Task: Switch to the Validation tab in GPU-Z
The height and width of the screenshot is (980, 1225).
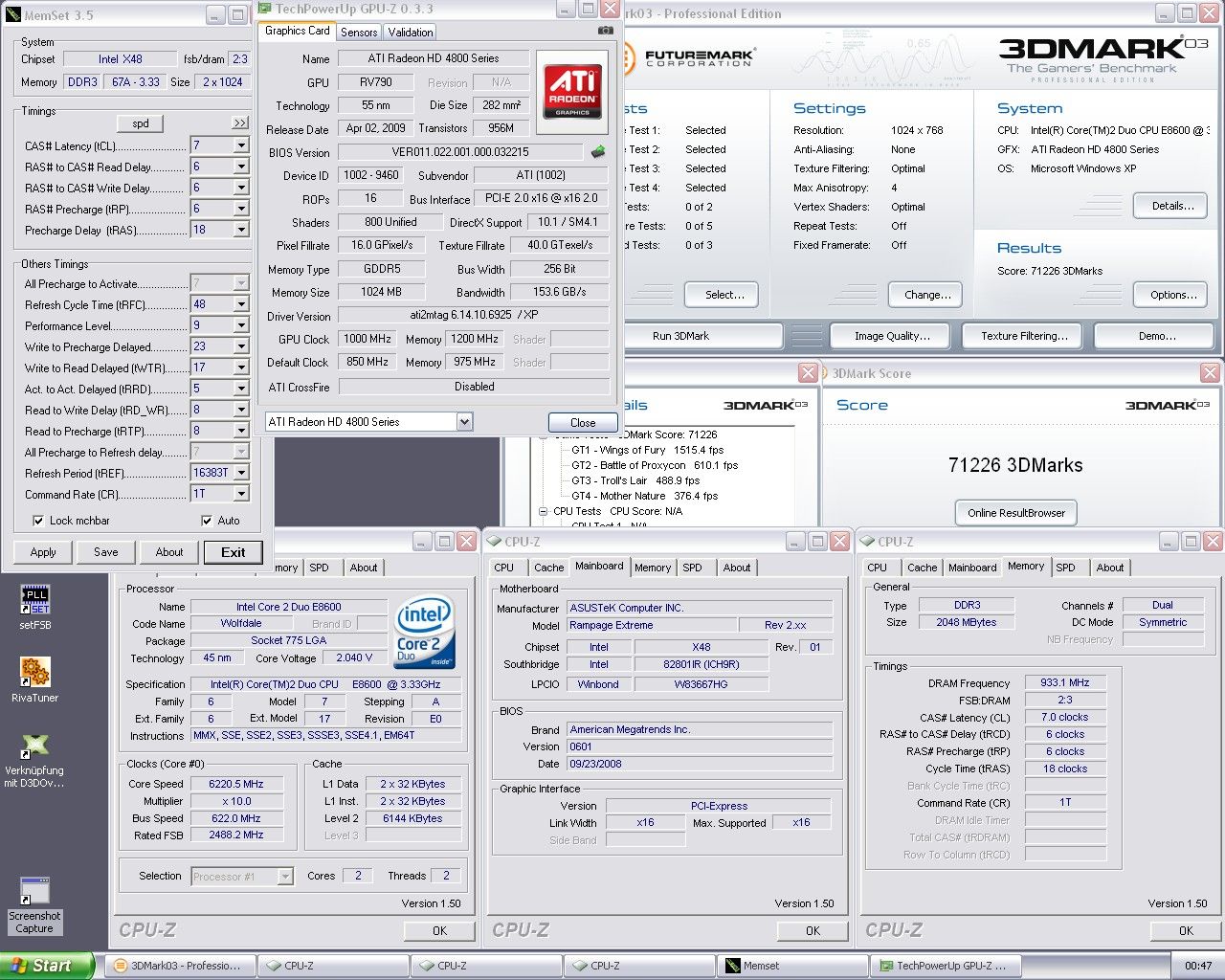Action: (x=411, y=32)
